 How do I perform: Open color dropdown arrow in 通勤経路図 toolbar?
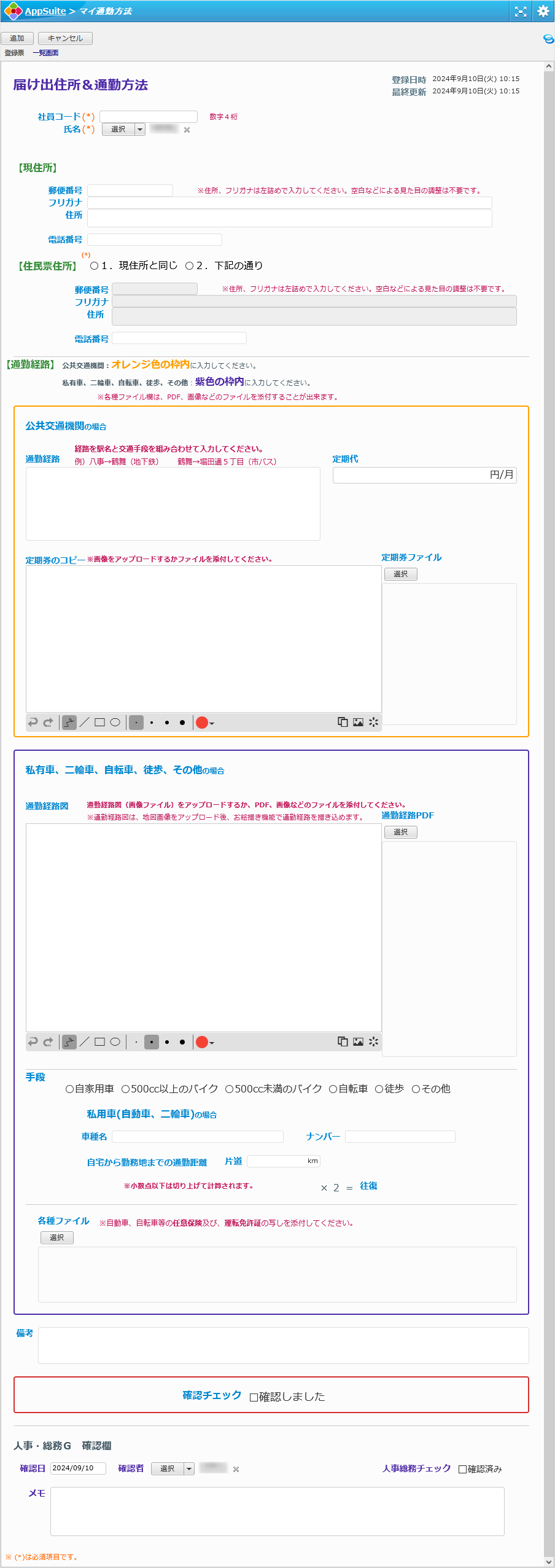212,1043
